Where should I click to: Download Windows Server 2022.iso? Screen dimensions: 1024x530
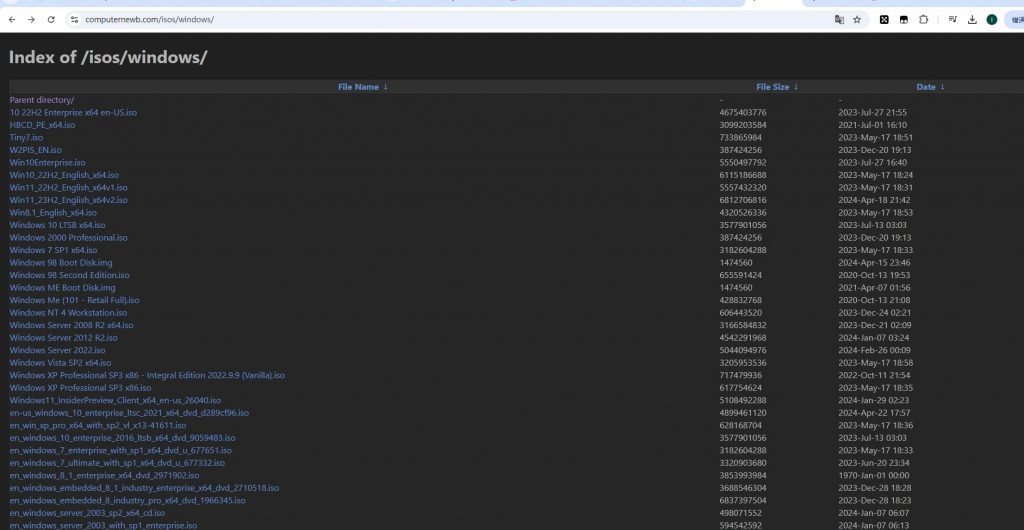click(57, 351)
